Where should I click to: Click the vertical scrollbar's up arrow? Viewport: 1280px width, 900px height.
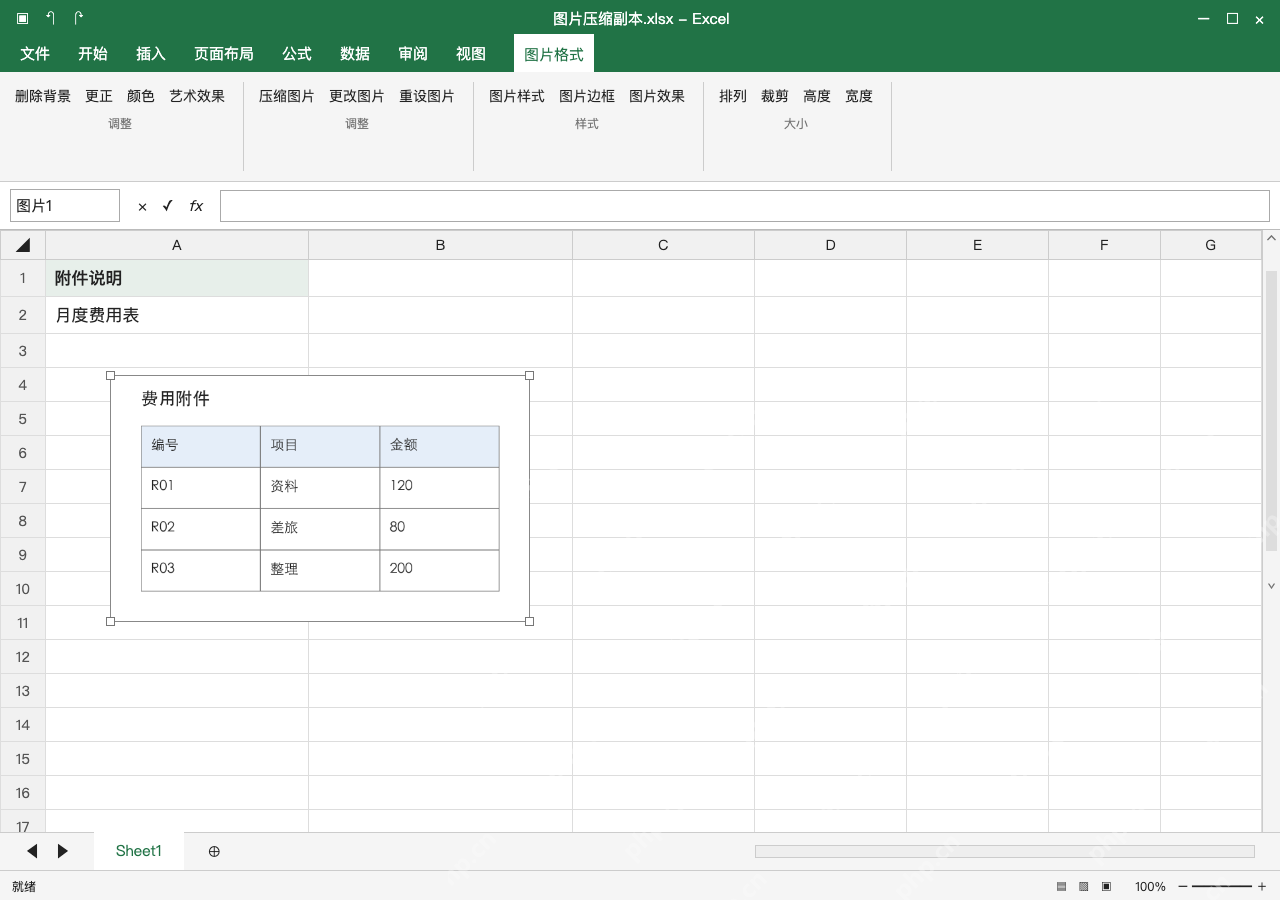(x=1272, y=238)
